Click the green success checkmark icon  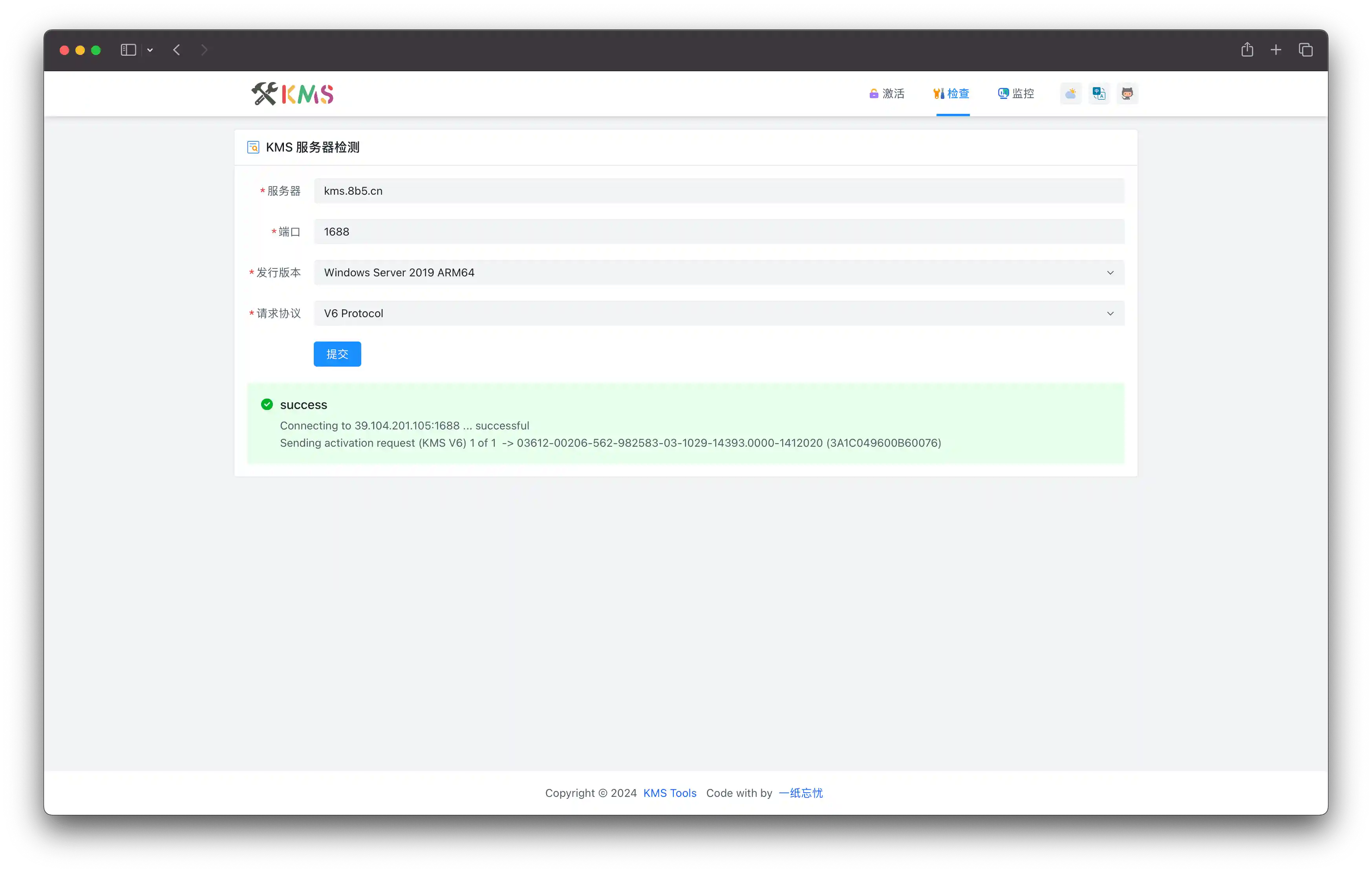tap(267, 404)
